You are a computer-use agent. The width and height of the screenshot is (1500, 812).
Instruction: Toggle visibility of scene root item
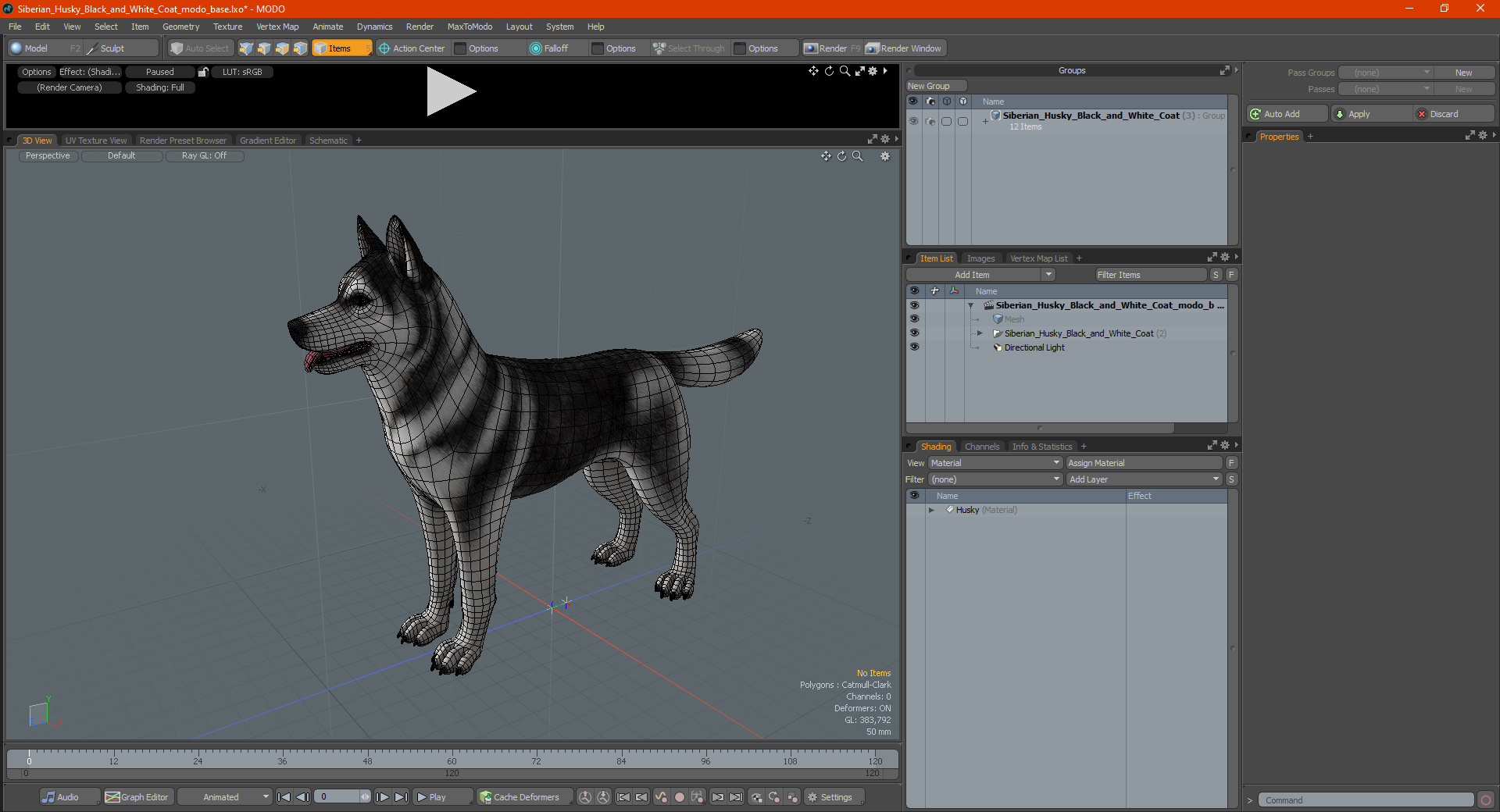click(914, 305)
